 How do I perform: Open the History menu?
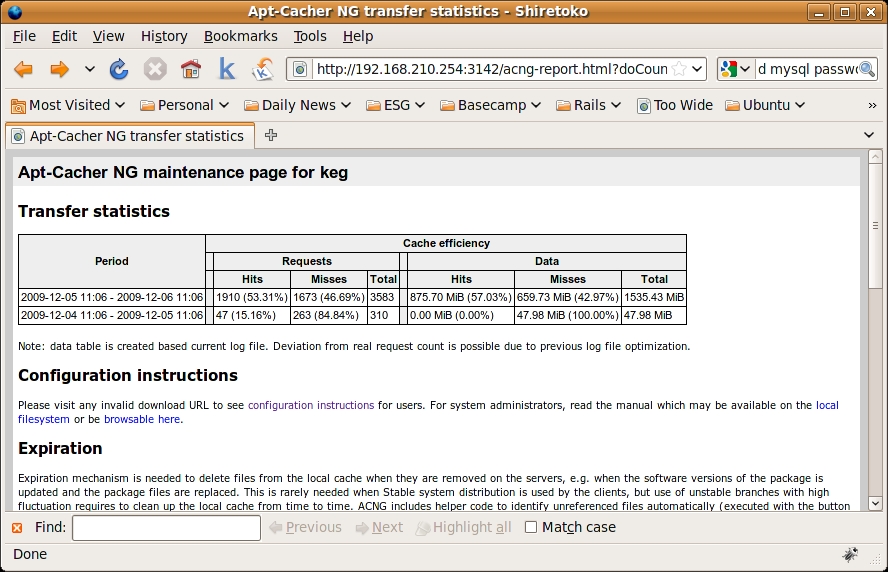(x=164, y=36)
